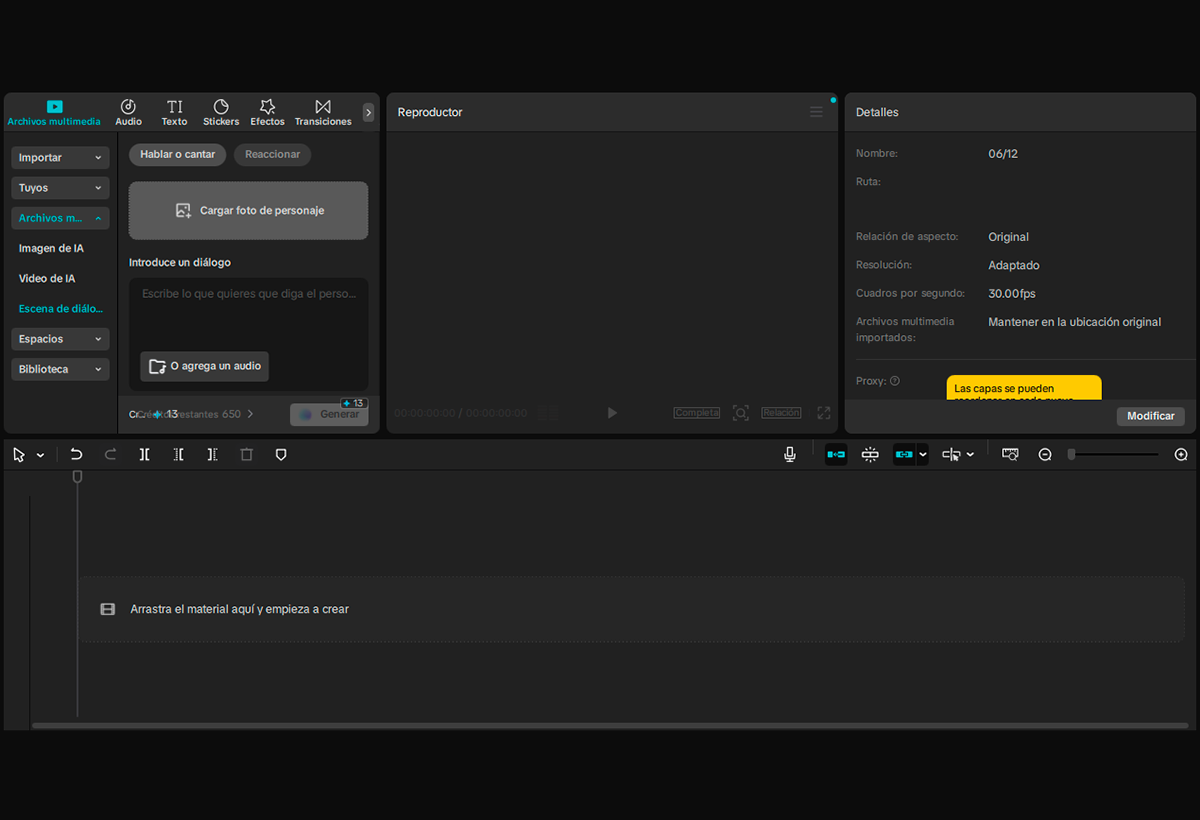This screenshot has height=820, width=1200.
Task: Switch to the Audio tab
Action: pos(128,112)
